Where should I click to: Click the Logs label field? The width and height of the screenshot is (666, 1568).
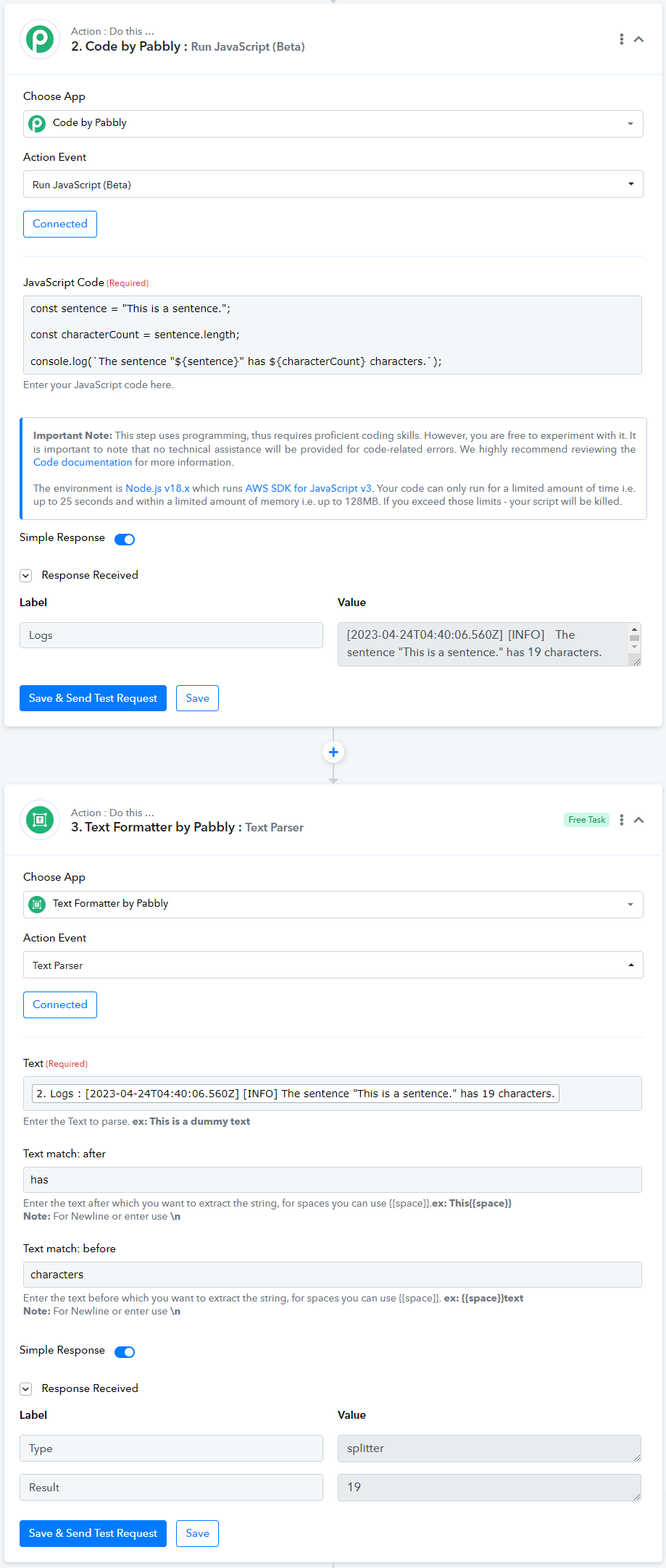point(171,635)
